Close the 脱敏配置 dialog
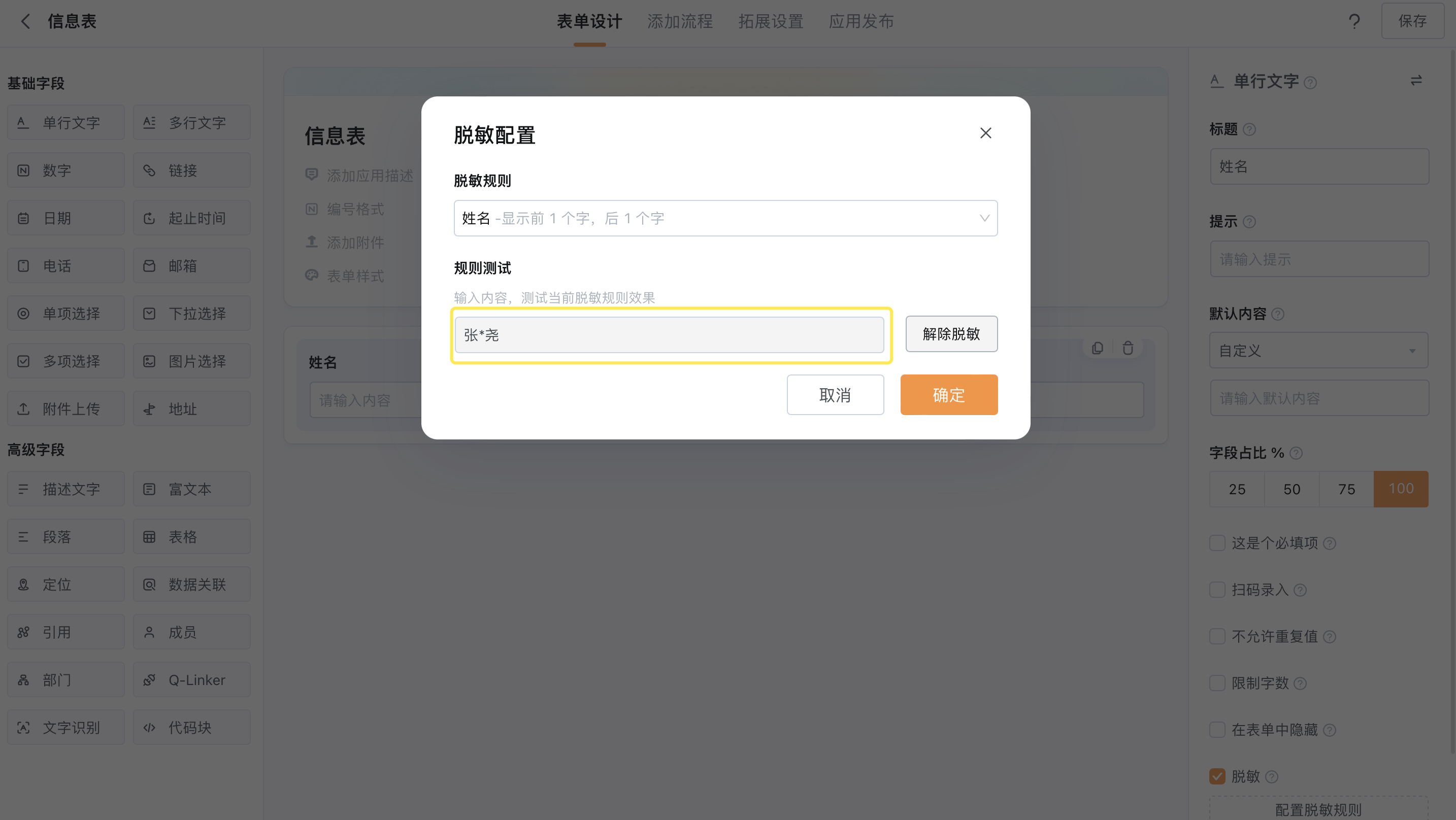The height and width of the screenshot is (820, 1456). pyautogui.click(x=986, y=133)
